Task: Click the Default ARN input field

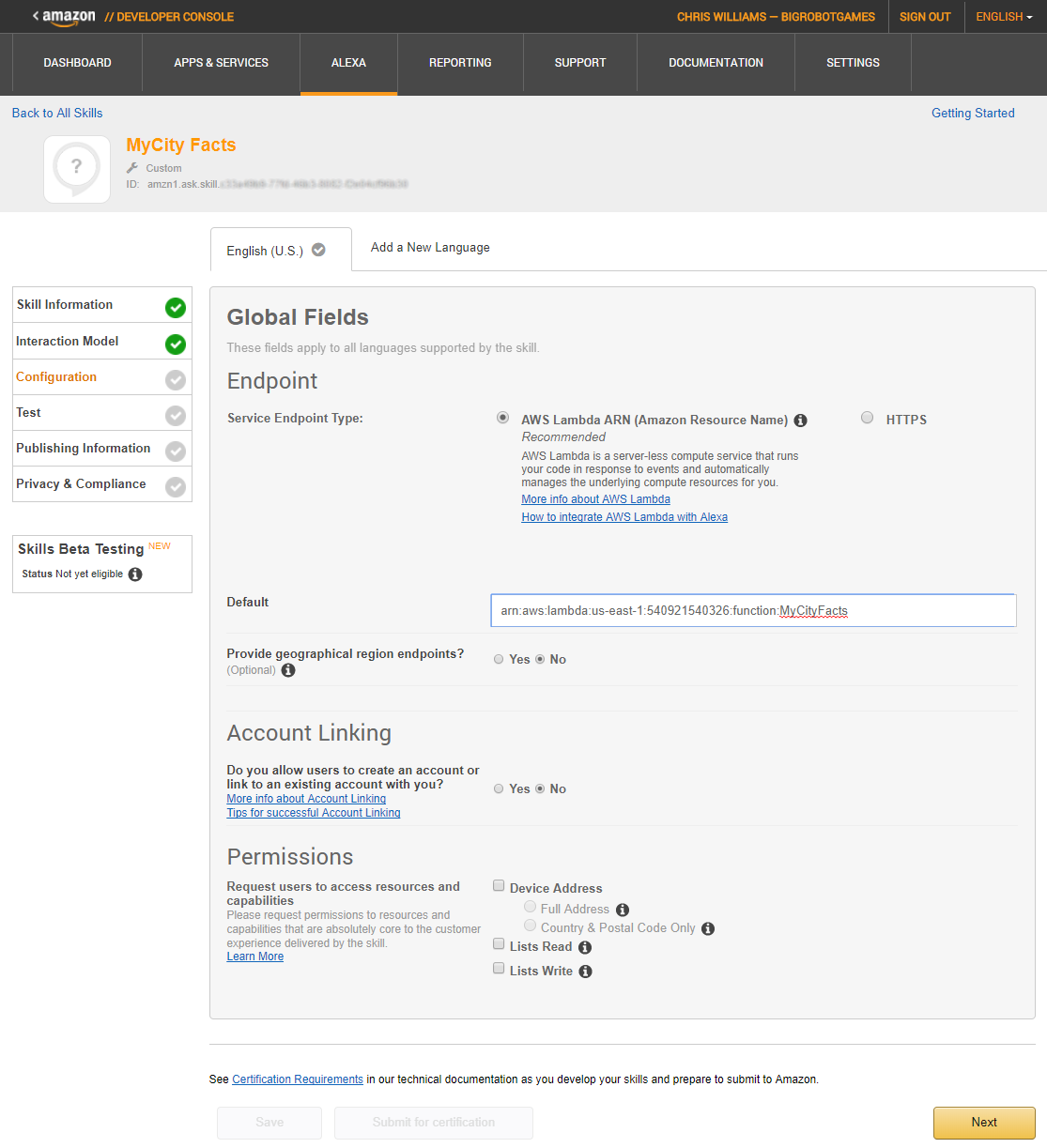Action: (753, 610)
